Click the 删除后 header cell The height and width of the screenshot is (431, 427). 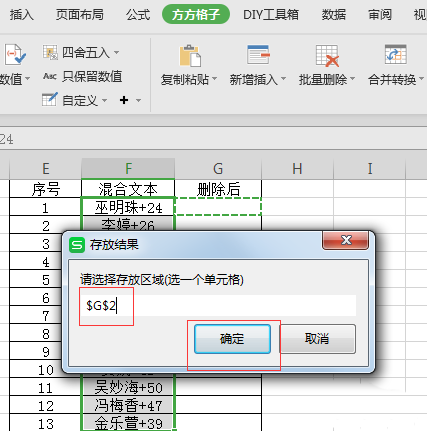(x=218, y=189)
